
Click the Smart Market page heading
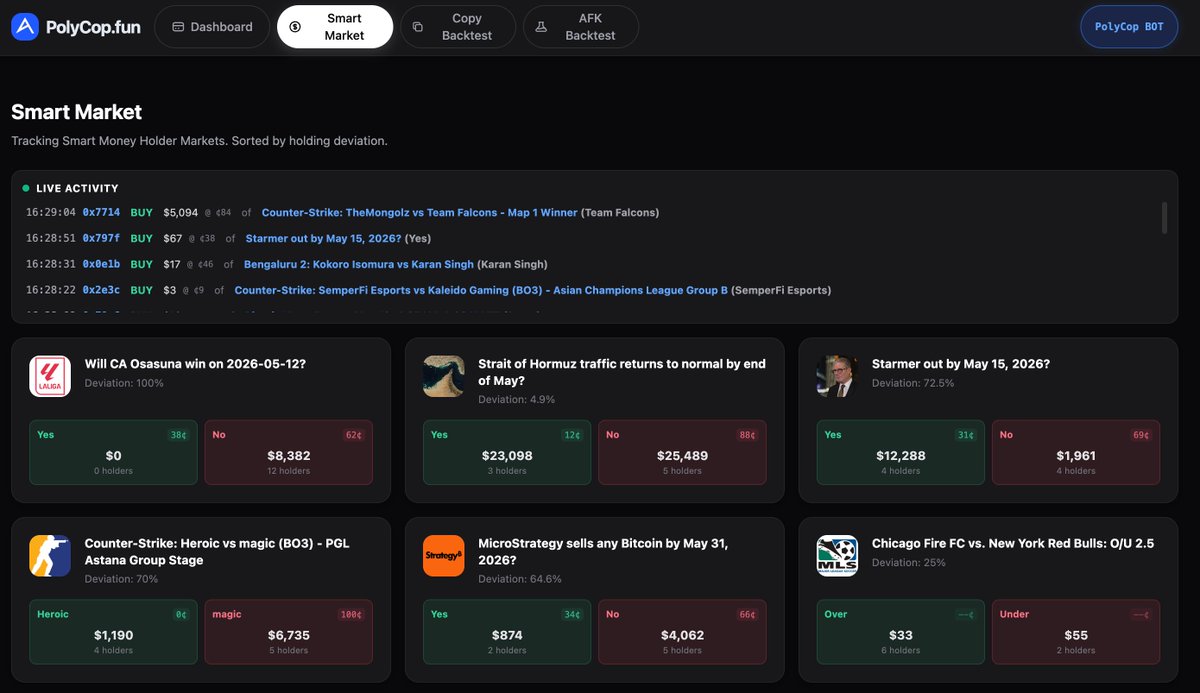(77, 112)
